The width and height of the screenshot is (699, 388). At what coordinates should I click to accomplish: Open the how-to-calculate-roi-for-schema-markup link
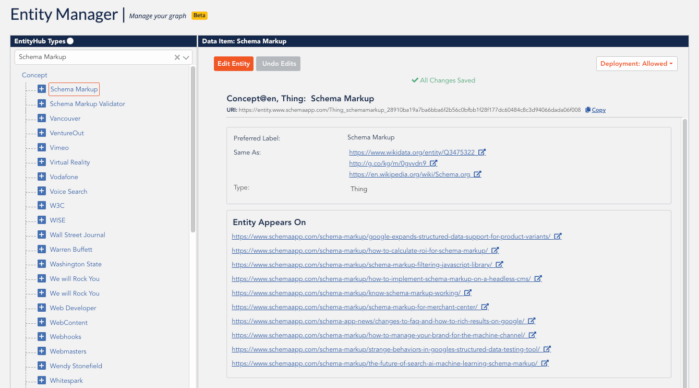click(x=360, y=251)
